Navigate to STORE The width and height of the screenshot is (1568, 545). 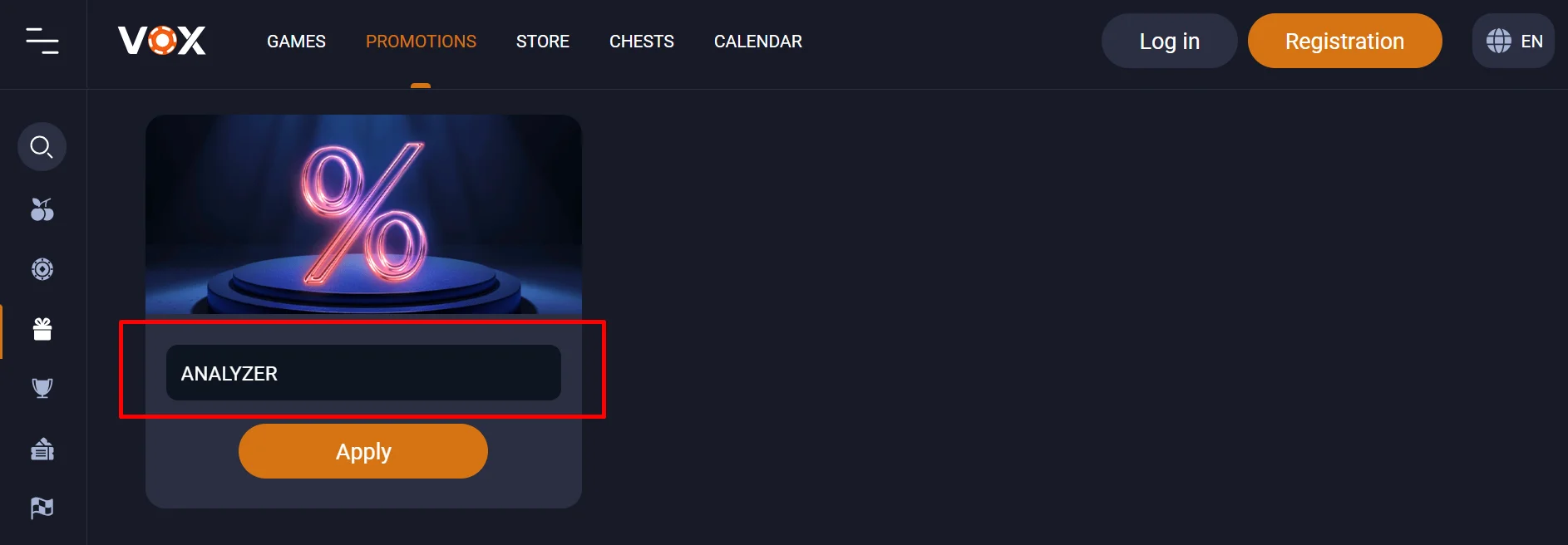543,42
